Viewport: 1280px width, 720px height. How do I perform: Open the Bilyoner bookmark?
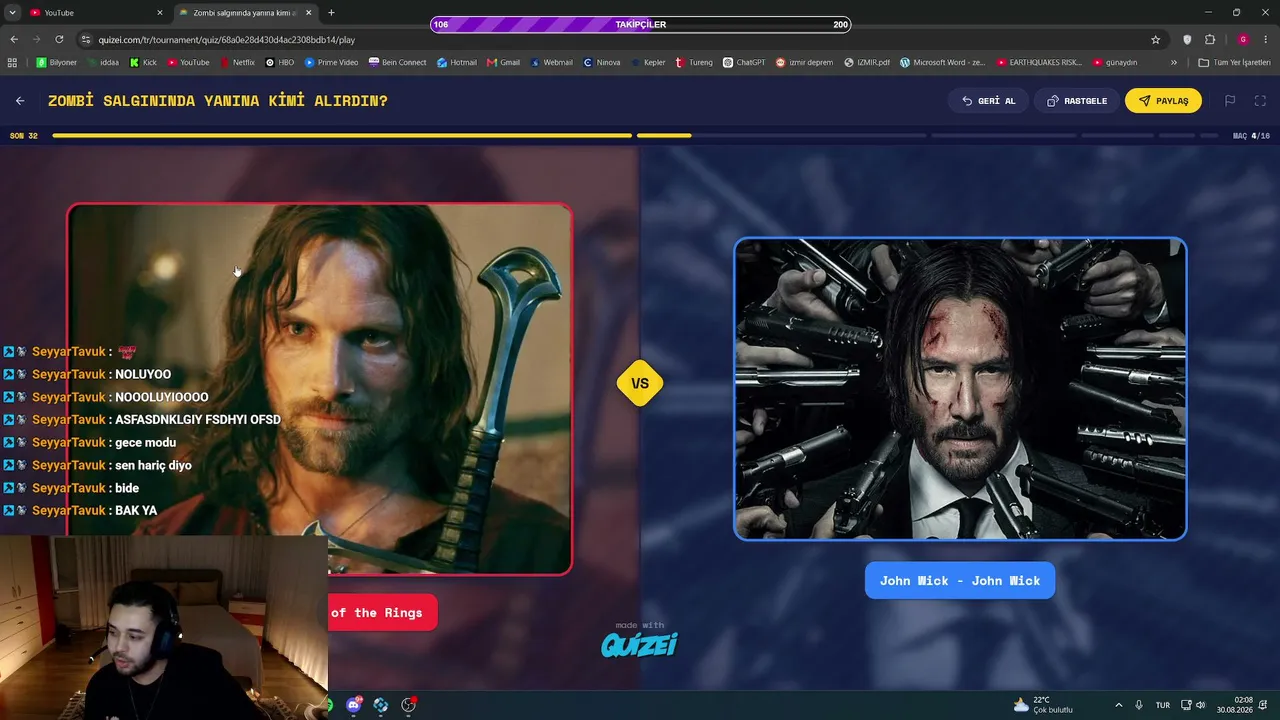point(56,62)
